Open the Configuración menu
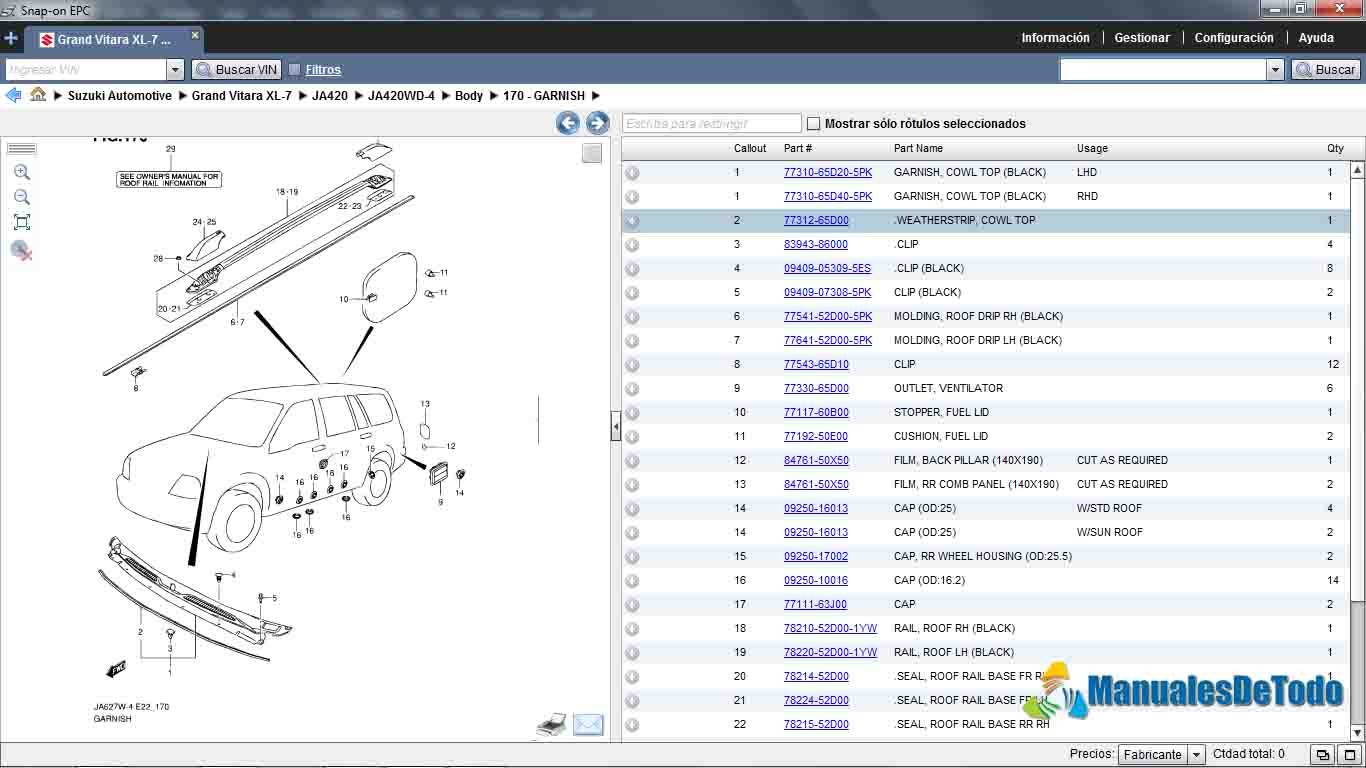 point(1233,38)
